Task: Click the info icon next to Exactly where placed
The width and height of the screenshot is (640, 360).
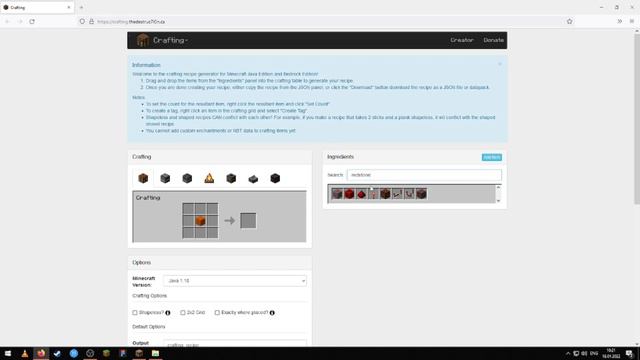Action: pyautogui.click(x=272, y=313)
